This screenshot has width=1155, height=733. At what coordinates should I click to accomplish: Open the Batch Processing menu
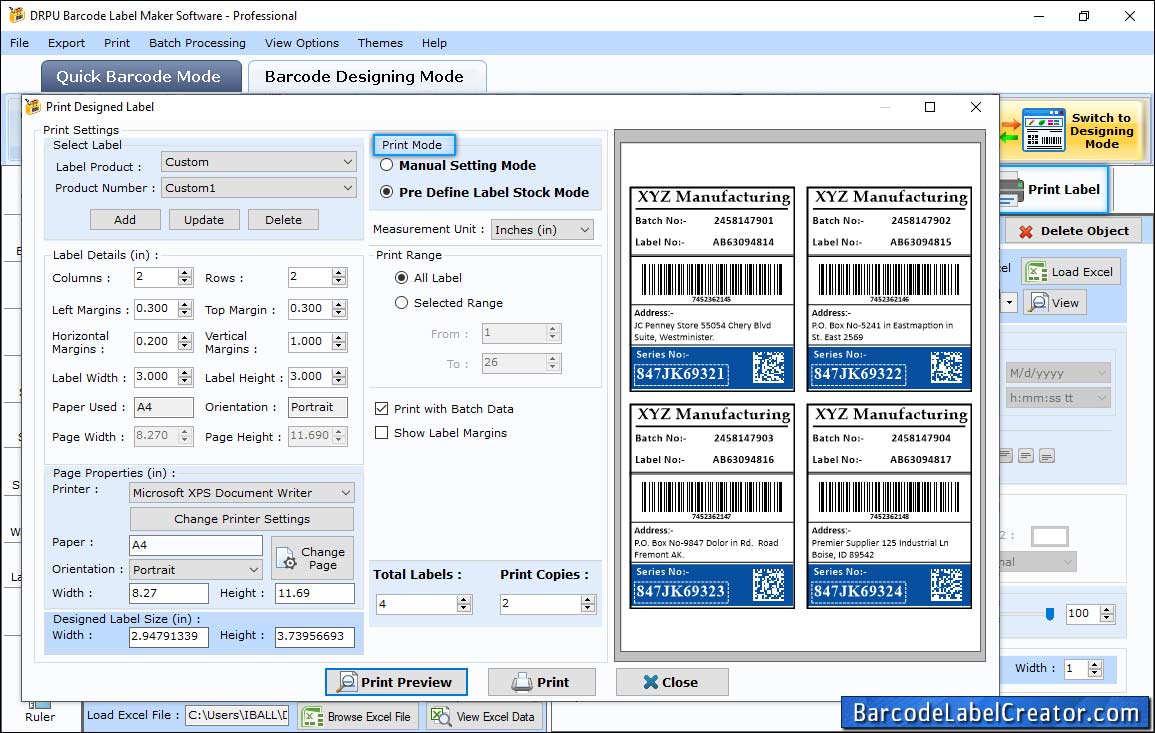(x=197, y=43)
